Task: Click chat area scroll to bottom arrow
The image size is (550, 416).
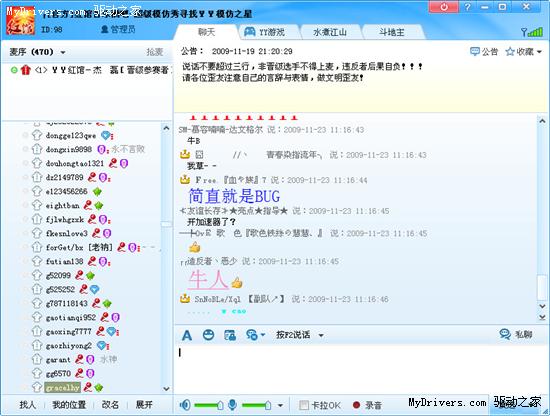Action: [x=542, y=317]
